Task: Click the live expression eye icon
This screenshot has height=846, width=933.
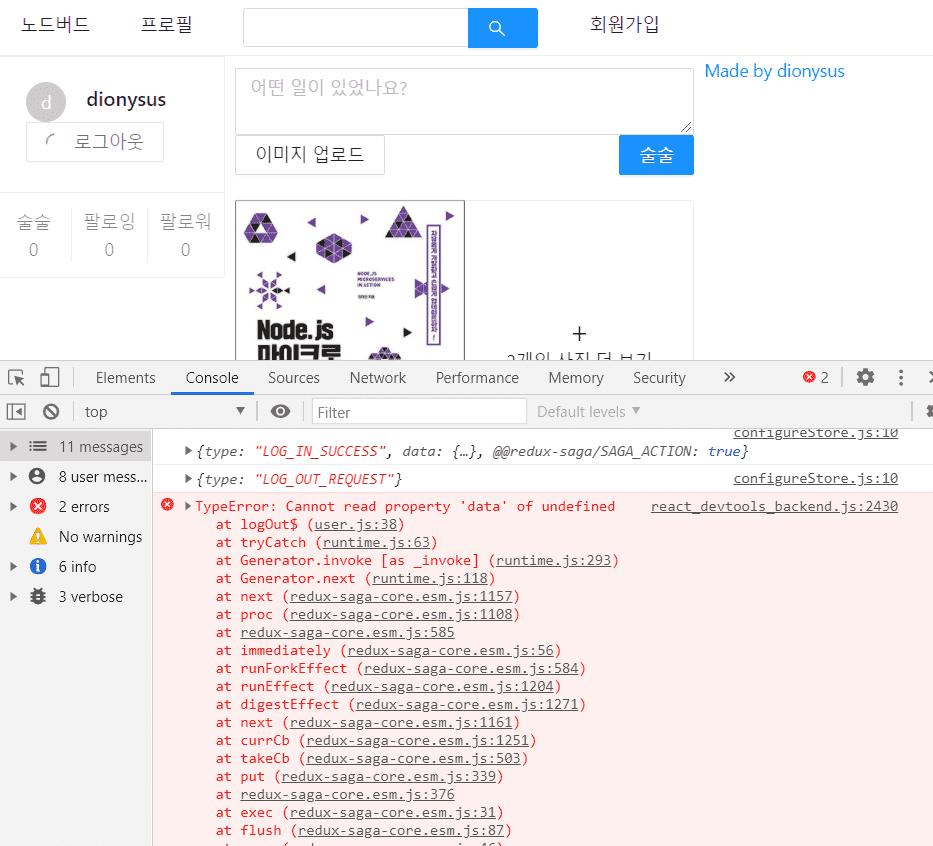Action: click(x=280, y=412)
